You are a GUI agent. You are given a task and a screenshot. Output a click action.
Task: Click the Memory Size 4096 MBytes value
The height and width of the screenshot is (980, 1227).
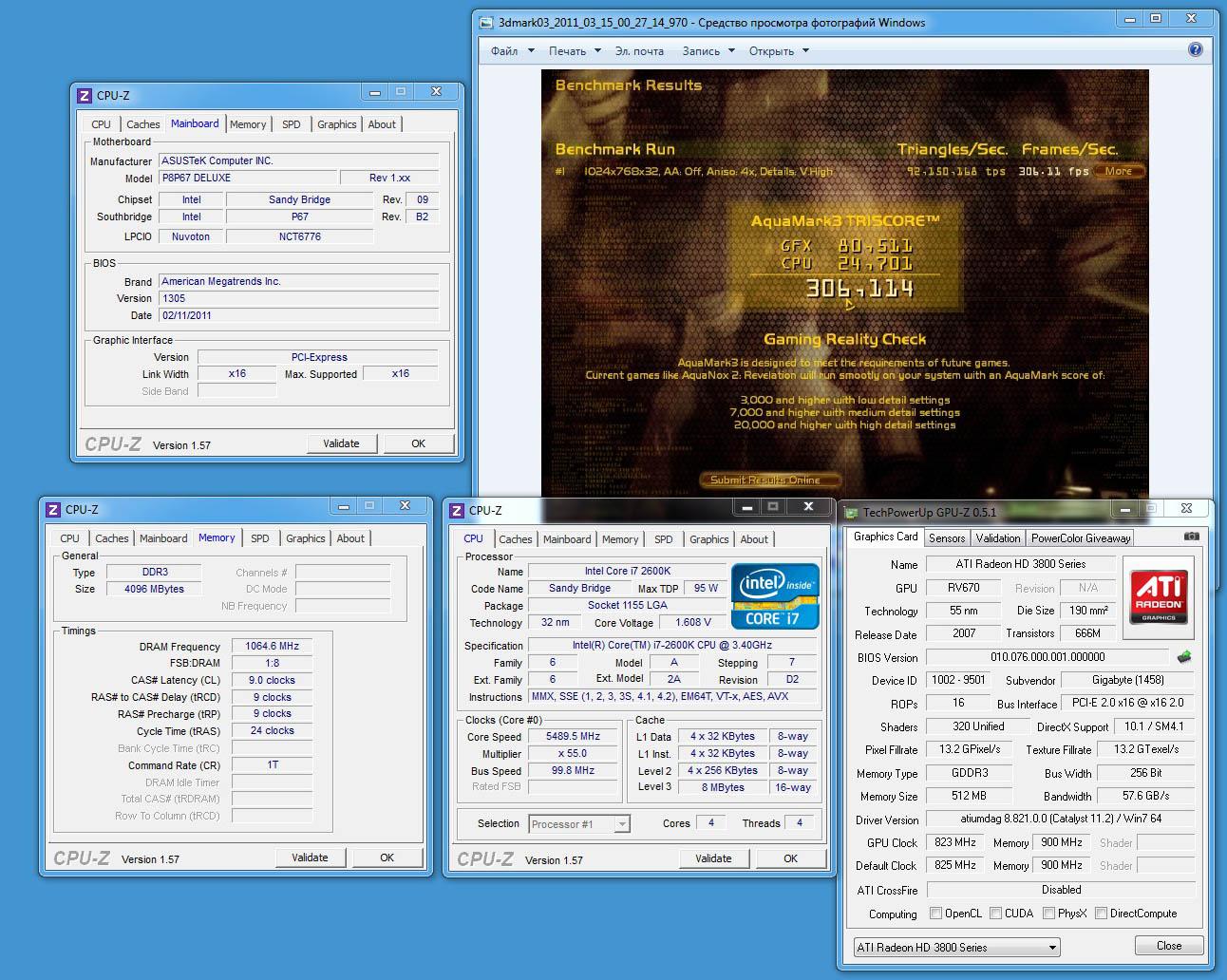click(x=154, y=589)
